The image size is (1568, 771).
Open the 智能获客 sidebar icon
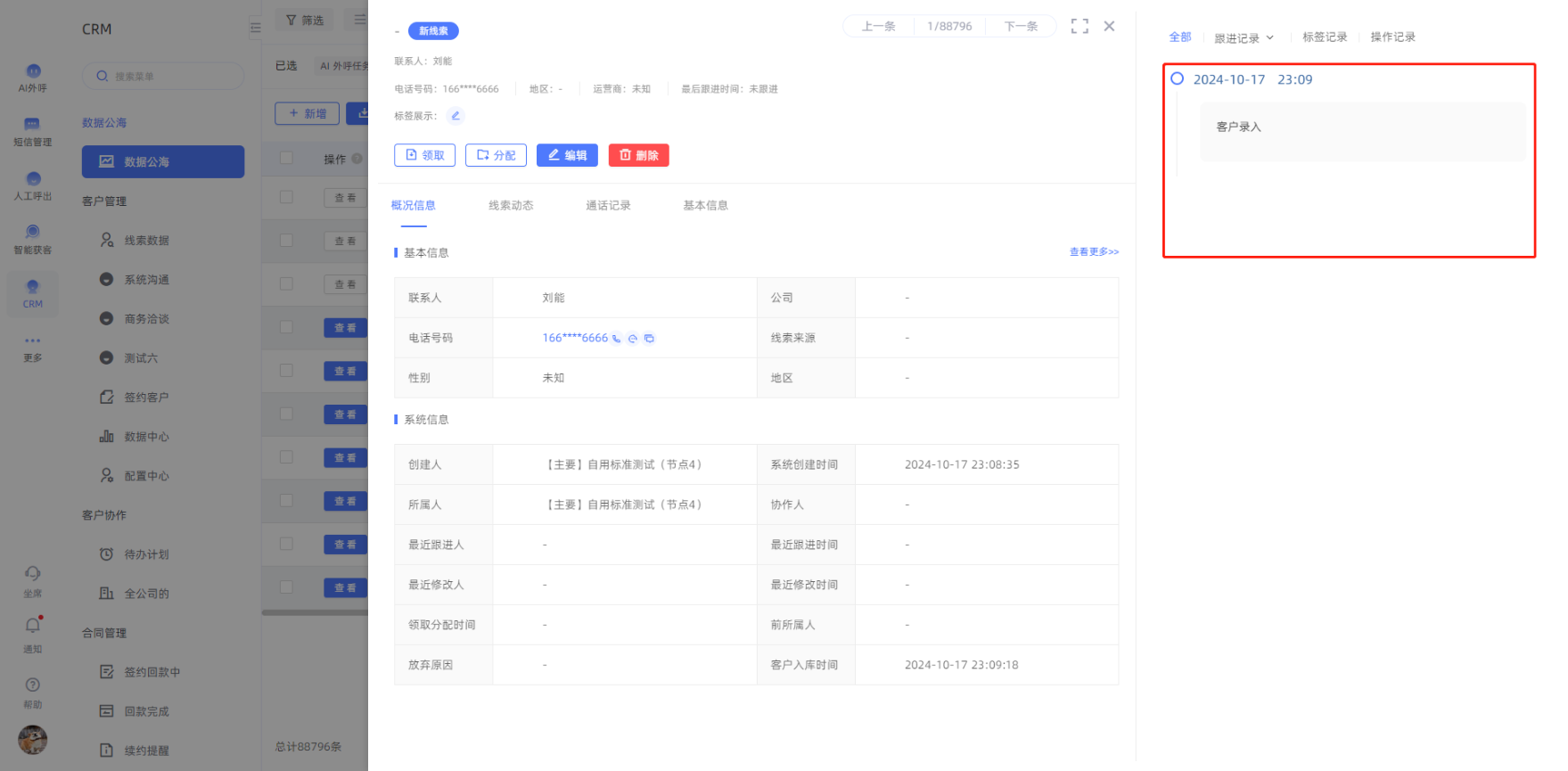(33, 239)
